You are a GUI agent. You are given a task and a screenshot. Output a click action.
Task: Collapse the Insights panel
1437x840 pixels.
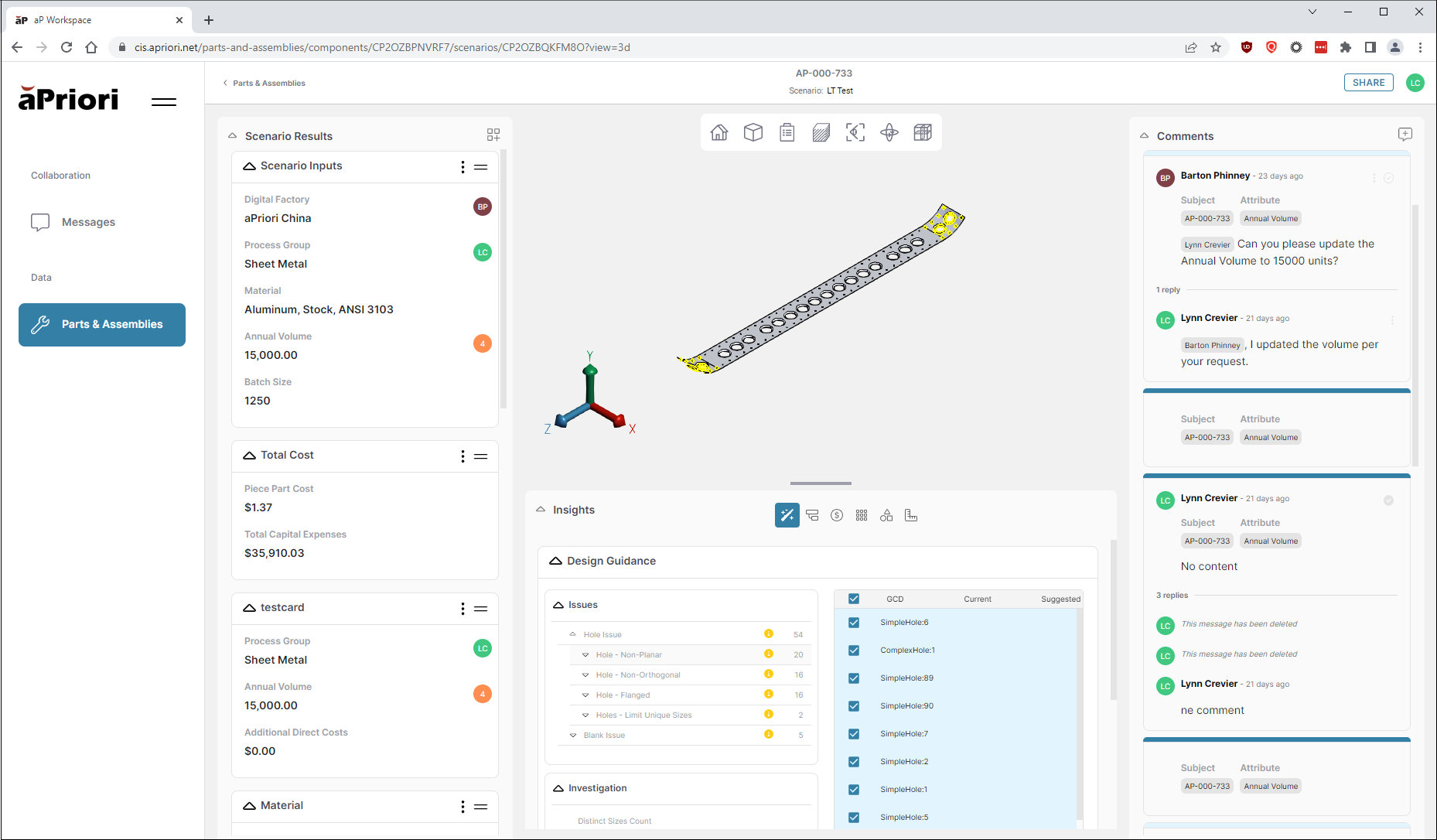(x=540, y=510)
